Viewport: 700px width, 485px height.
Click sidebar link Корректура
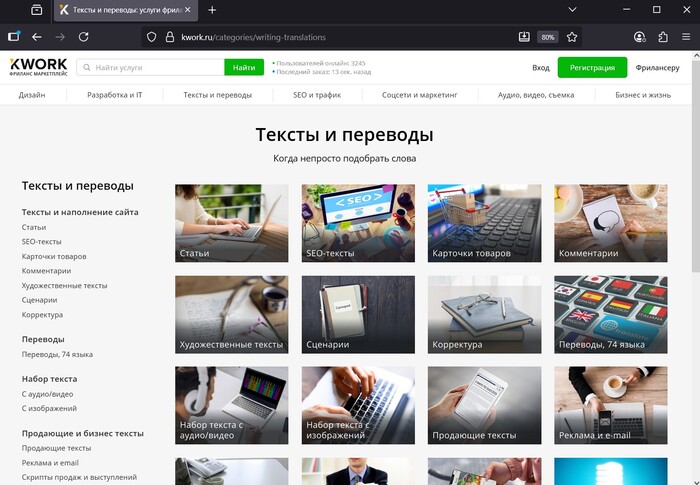pyautogui.click(x=42, y=314)
